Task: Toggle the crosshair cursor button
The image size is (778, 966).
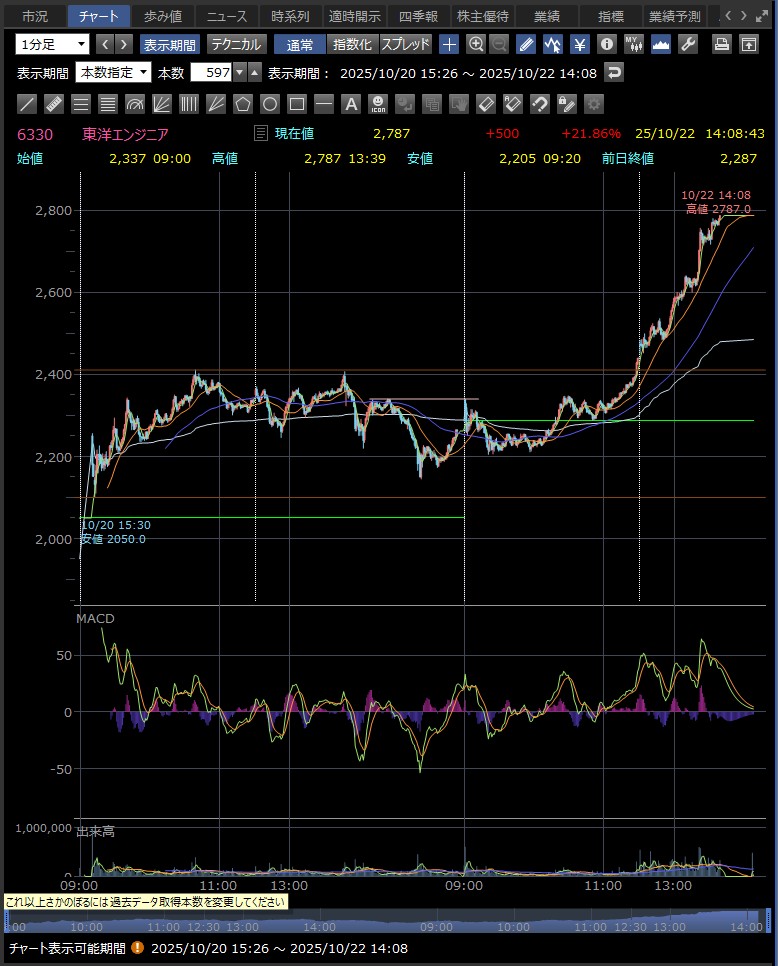Action: point(449,44)
